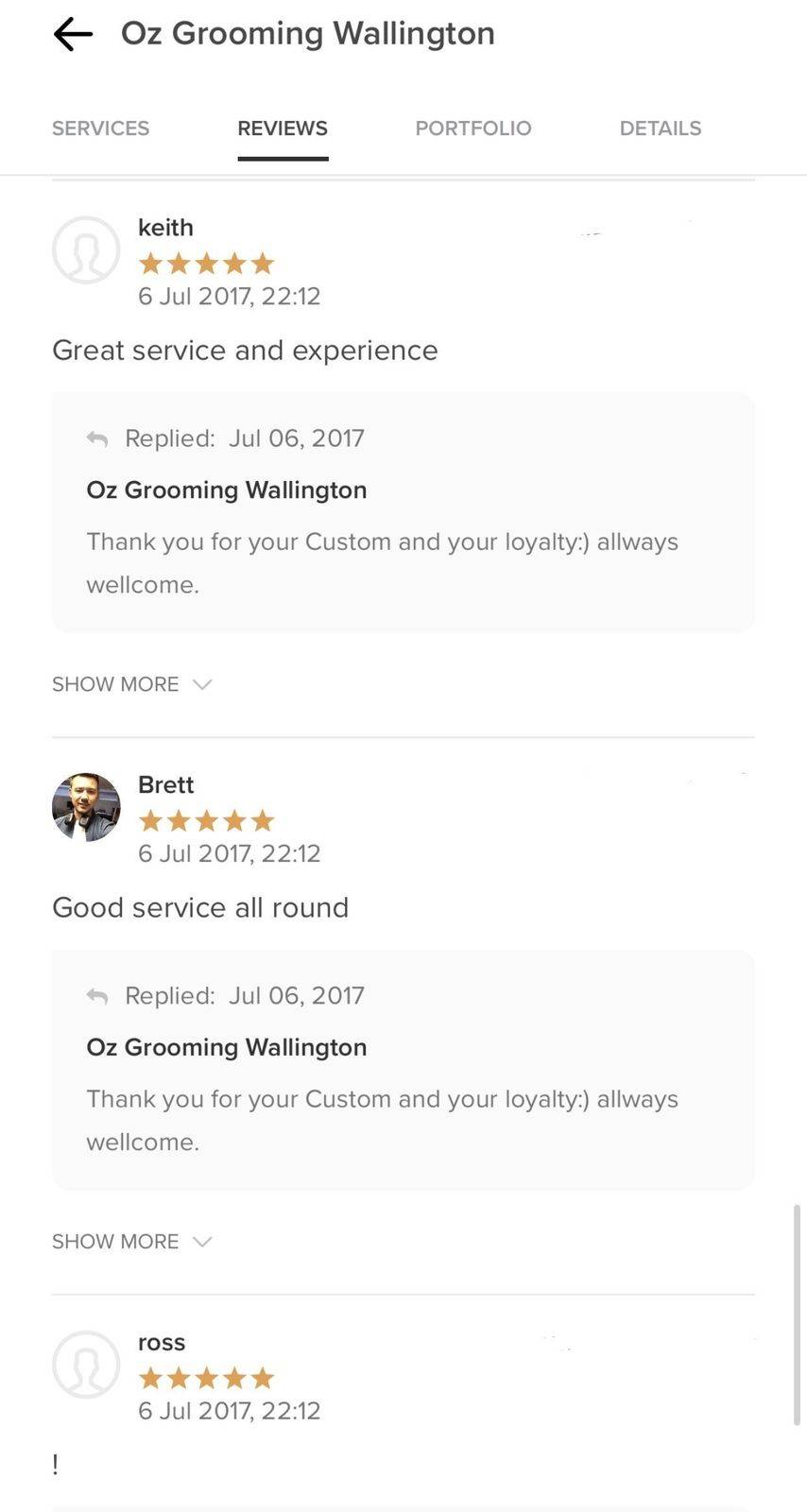This screenshot has height=1512, width=807.
Task: Tap the back arrow icon
Action: coord(73,35)
